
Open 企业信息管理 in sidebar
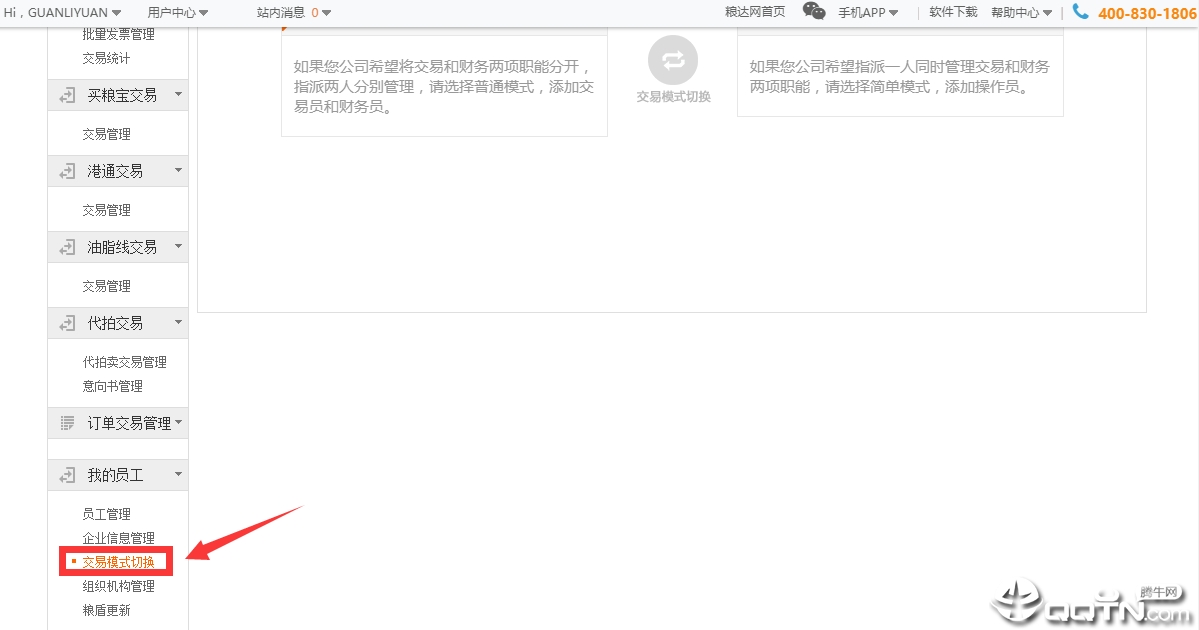point(118,538)
